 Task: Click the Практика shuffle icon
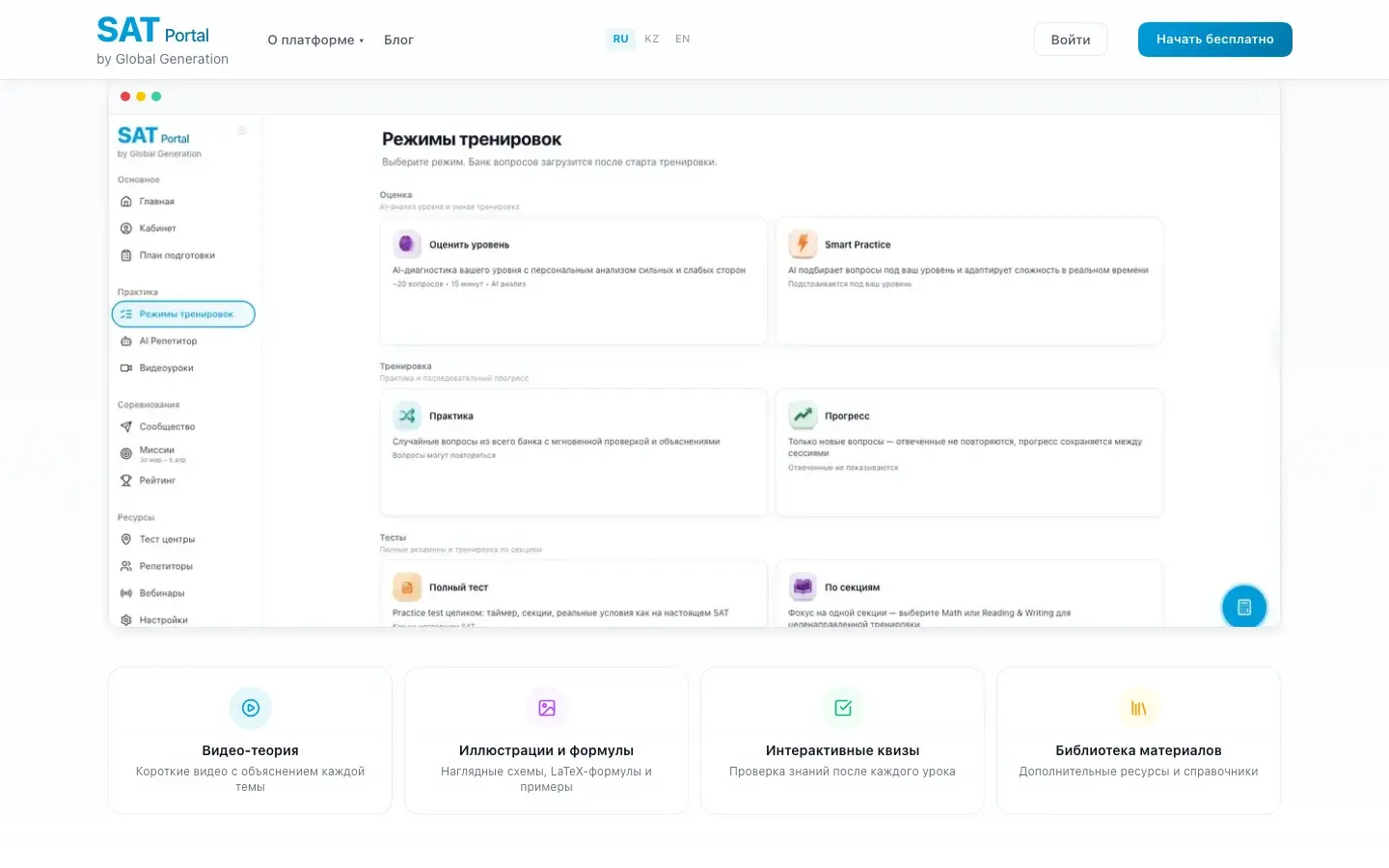407,416
